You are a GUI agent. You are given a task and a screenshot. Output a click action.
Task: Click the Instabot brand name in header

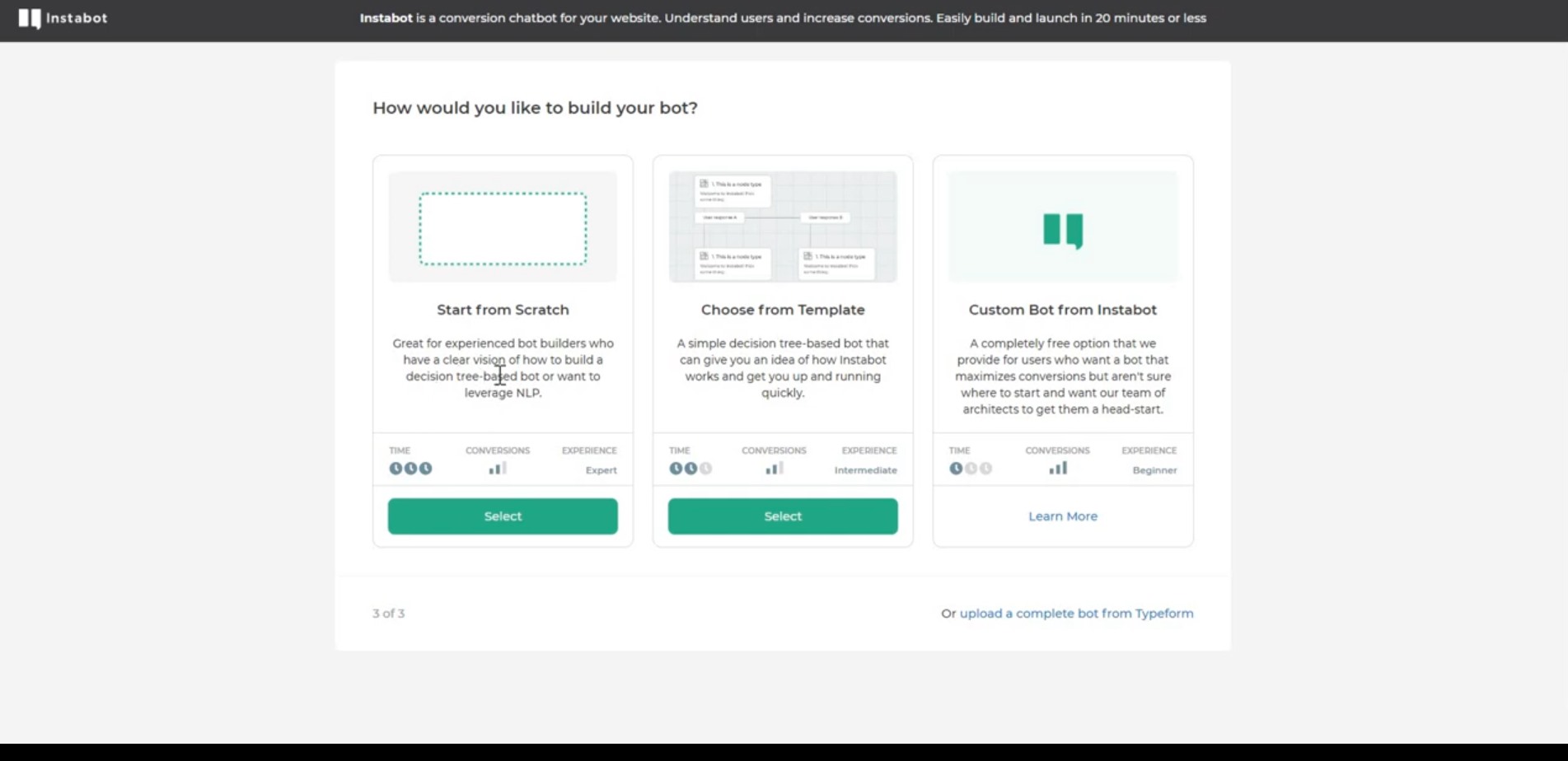click(77, 18)
